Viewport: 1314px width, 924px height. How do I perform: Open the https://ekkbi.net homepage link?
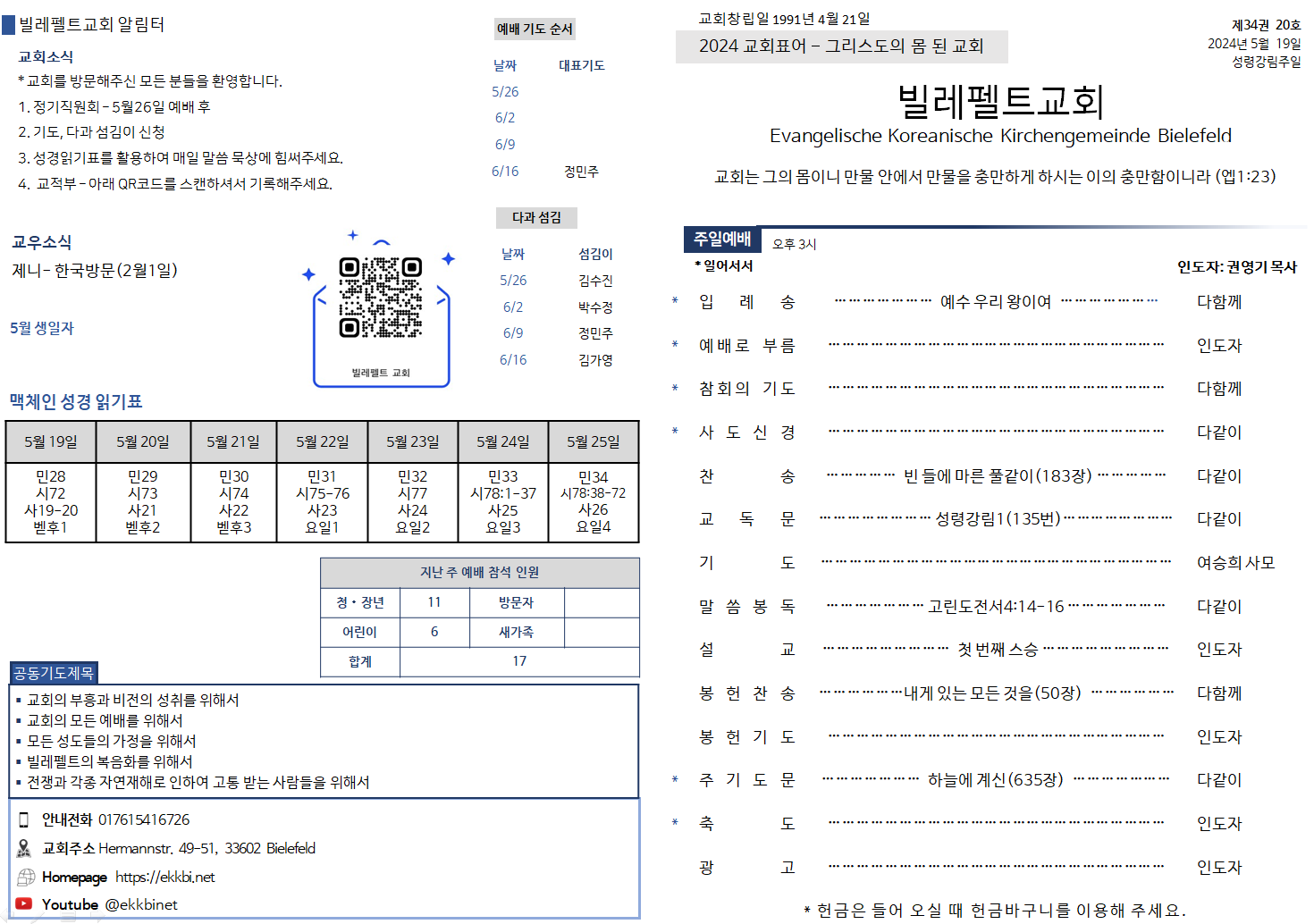click(x=164, y=877)
